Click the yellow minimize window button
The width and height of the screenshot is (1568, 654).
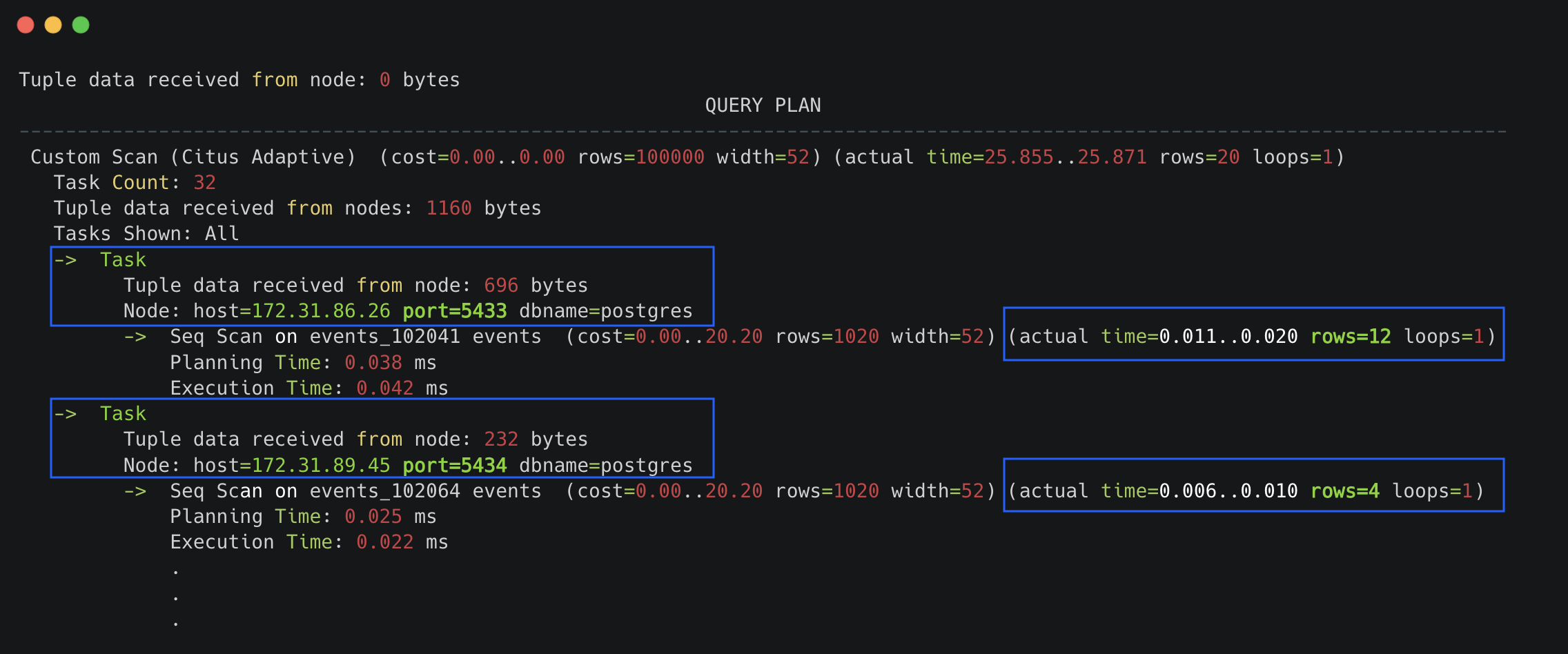tap(53, 25)
